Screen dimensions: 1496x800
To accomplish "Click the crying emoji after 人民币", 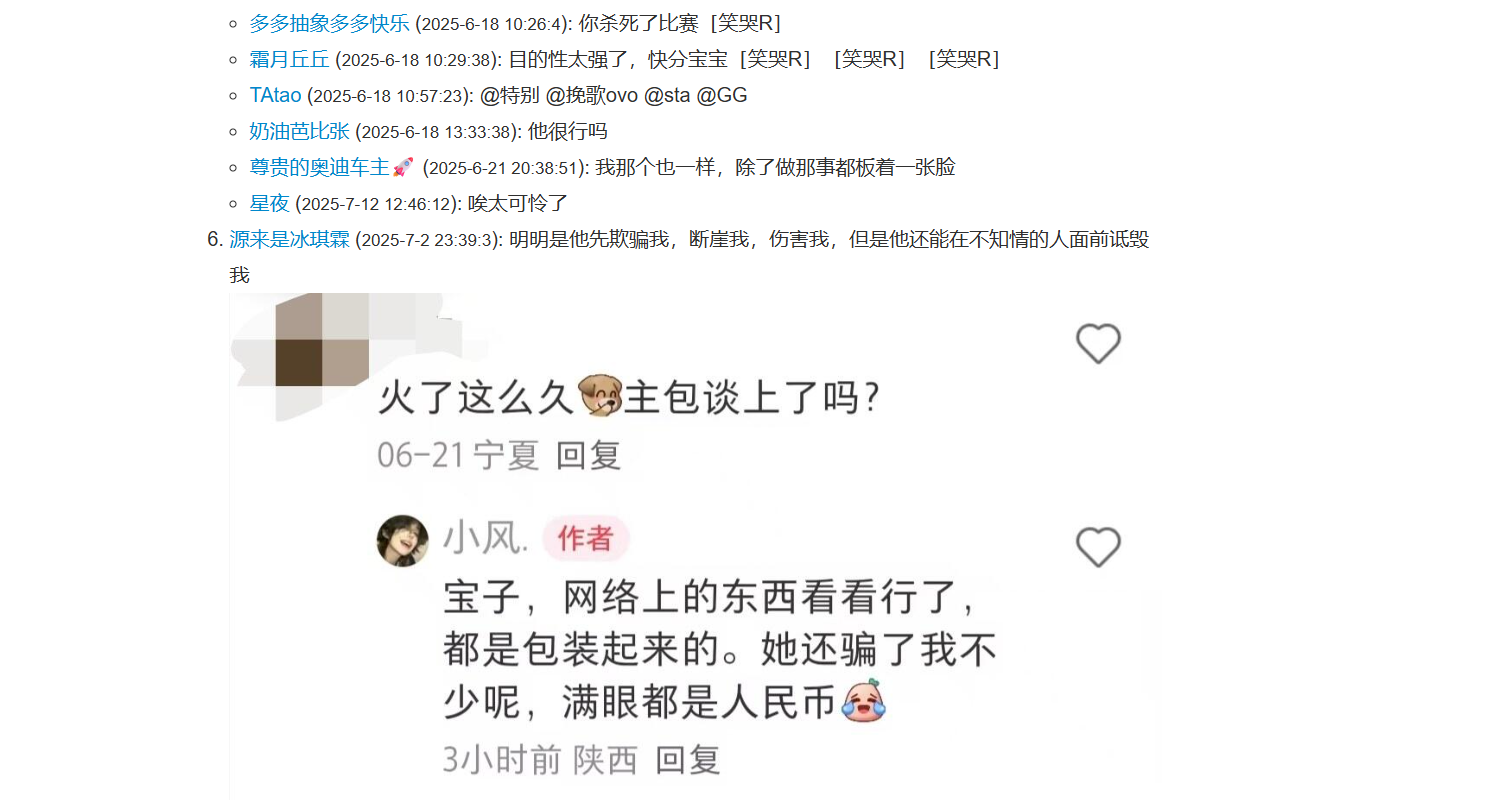I will 863,701.
